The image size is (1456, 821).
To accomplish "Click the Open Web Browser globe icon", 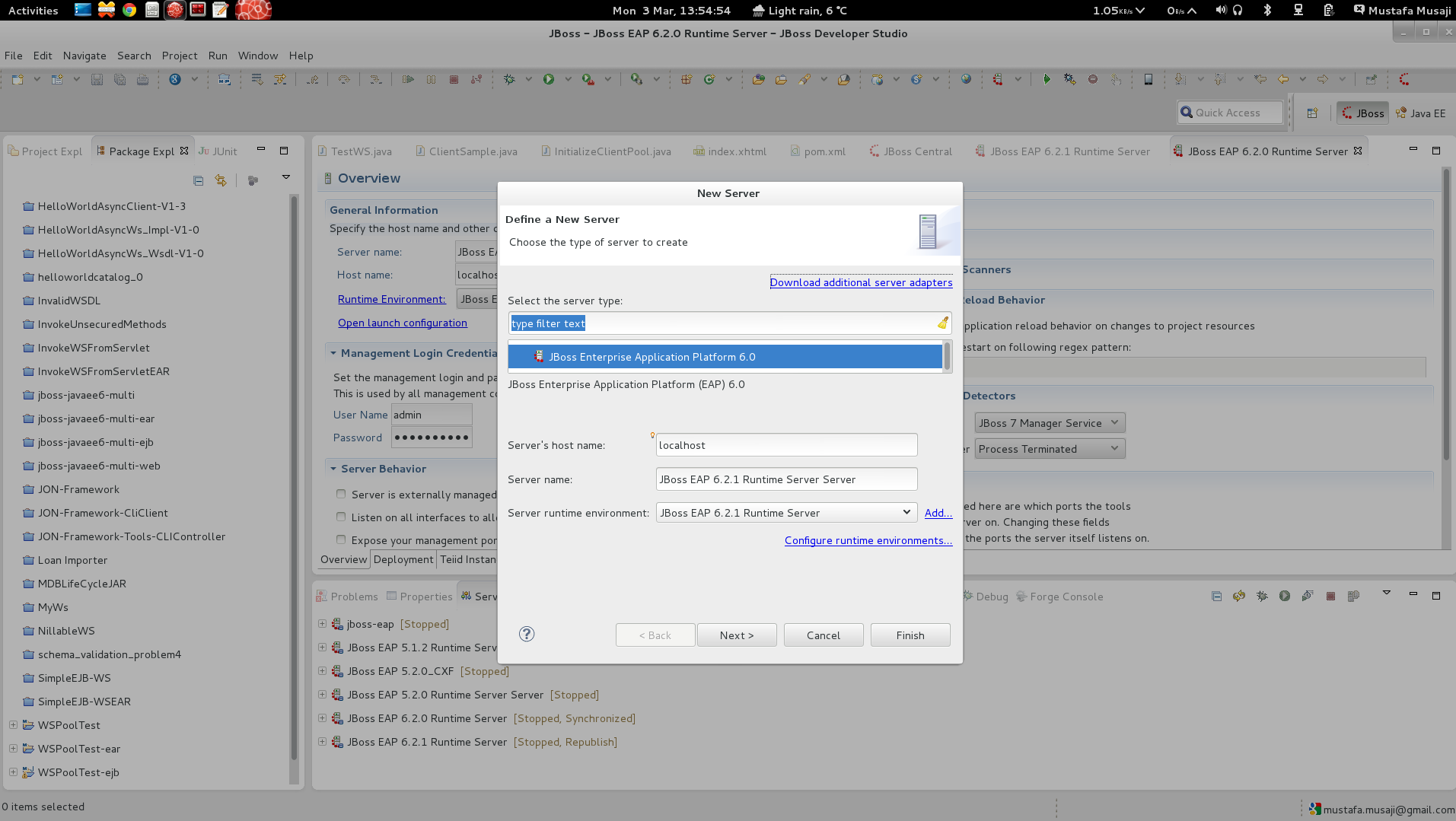I will click(x=966, y=79).
